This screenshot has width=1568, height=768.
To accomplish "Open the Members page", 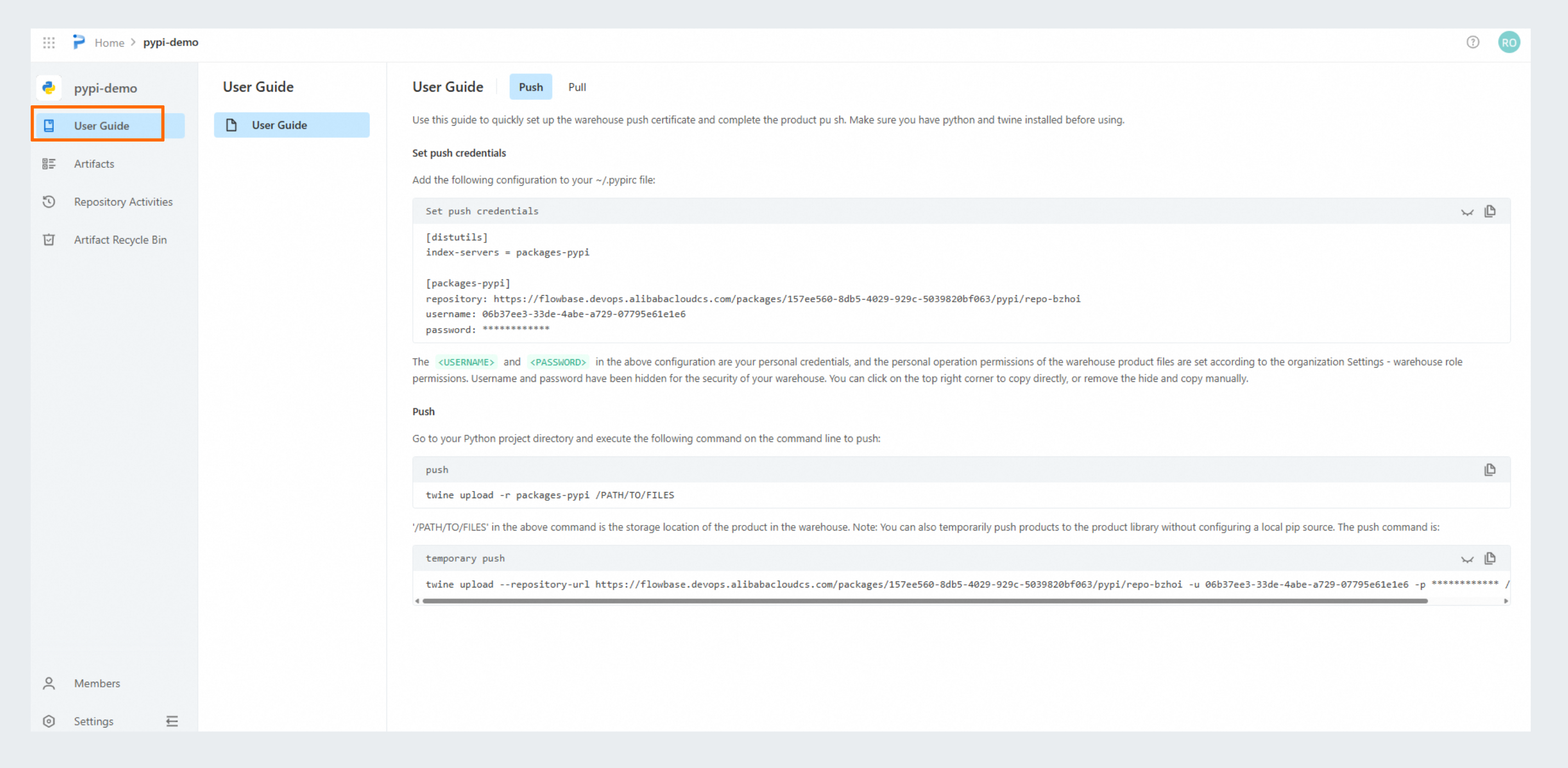I will (97, 684).
